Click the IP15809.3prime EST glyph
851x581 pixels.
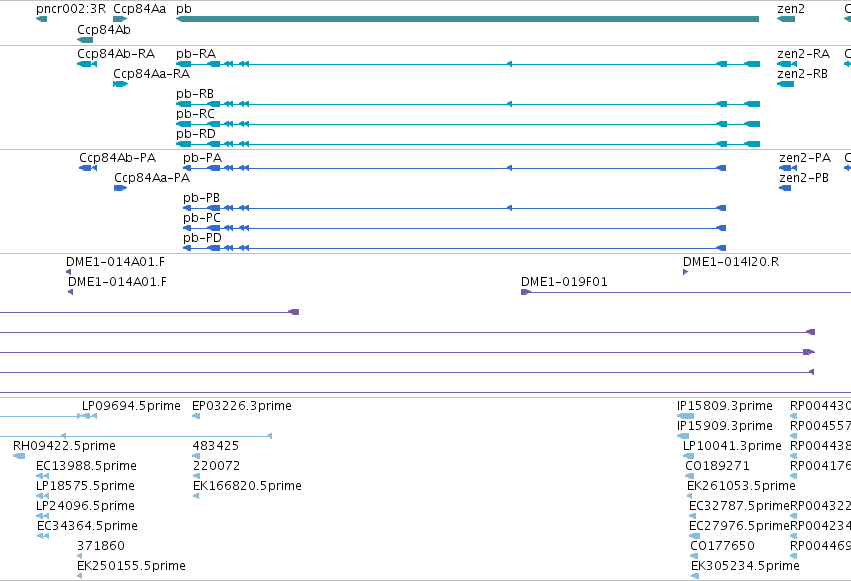tap(685, 416)
